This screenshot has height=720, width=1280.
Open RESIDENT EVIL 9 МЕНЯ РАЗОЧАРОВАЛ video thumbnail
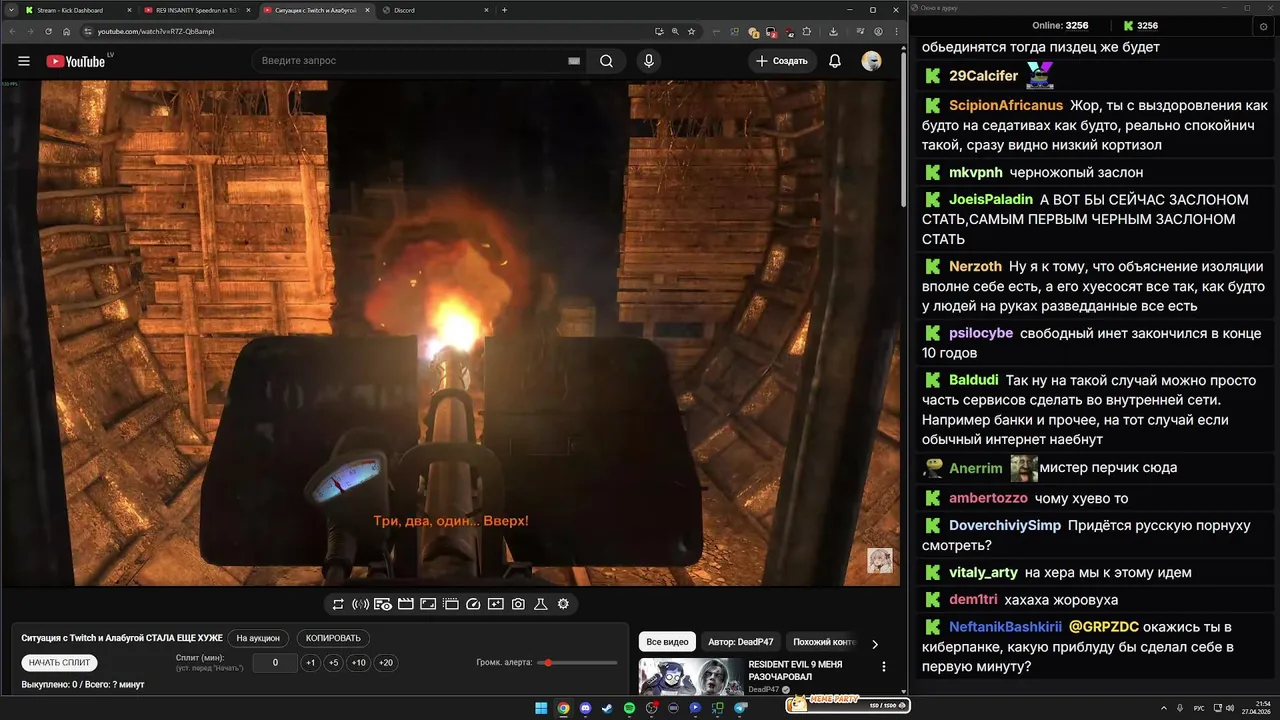pos(690,676)
